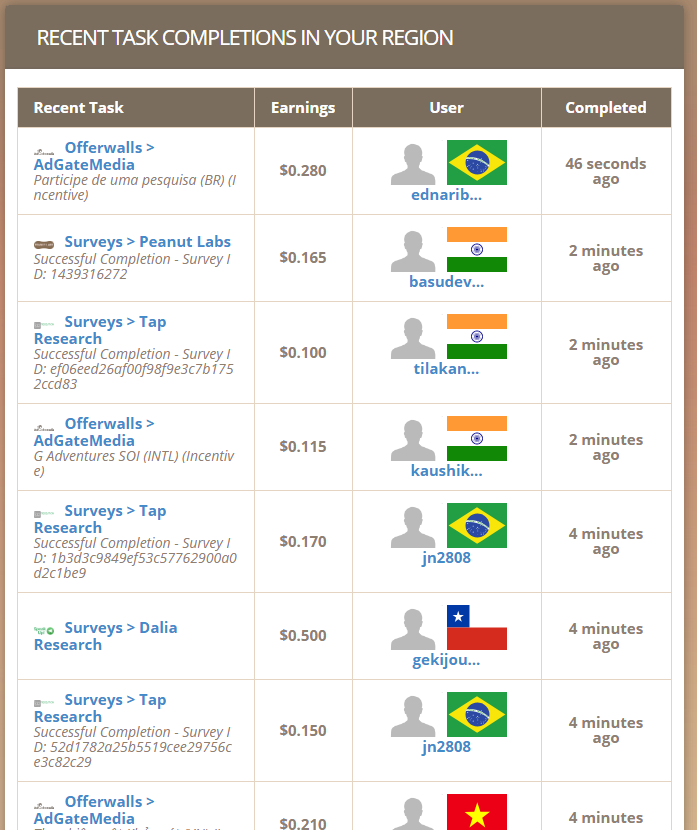Image resolution: width=697 pixels, height=830 pixels.
Task: Click the Earnings column header
Action: pyautogui.click(x=303, y=108)
